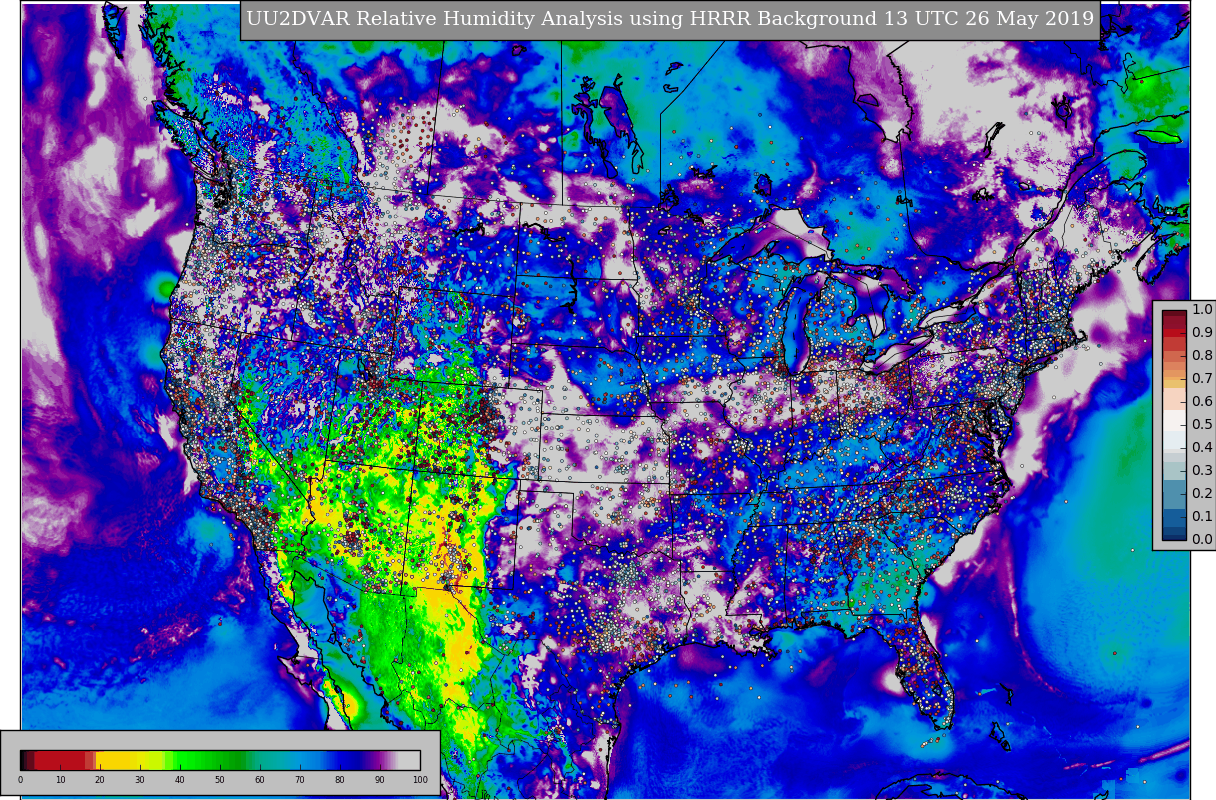Image resolution: width=1216 pixels, height=800 pixels.
Task: Click the UU2DVAR Relative Humidity Analysis title
Action: click(x=669, y=19)
